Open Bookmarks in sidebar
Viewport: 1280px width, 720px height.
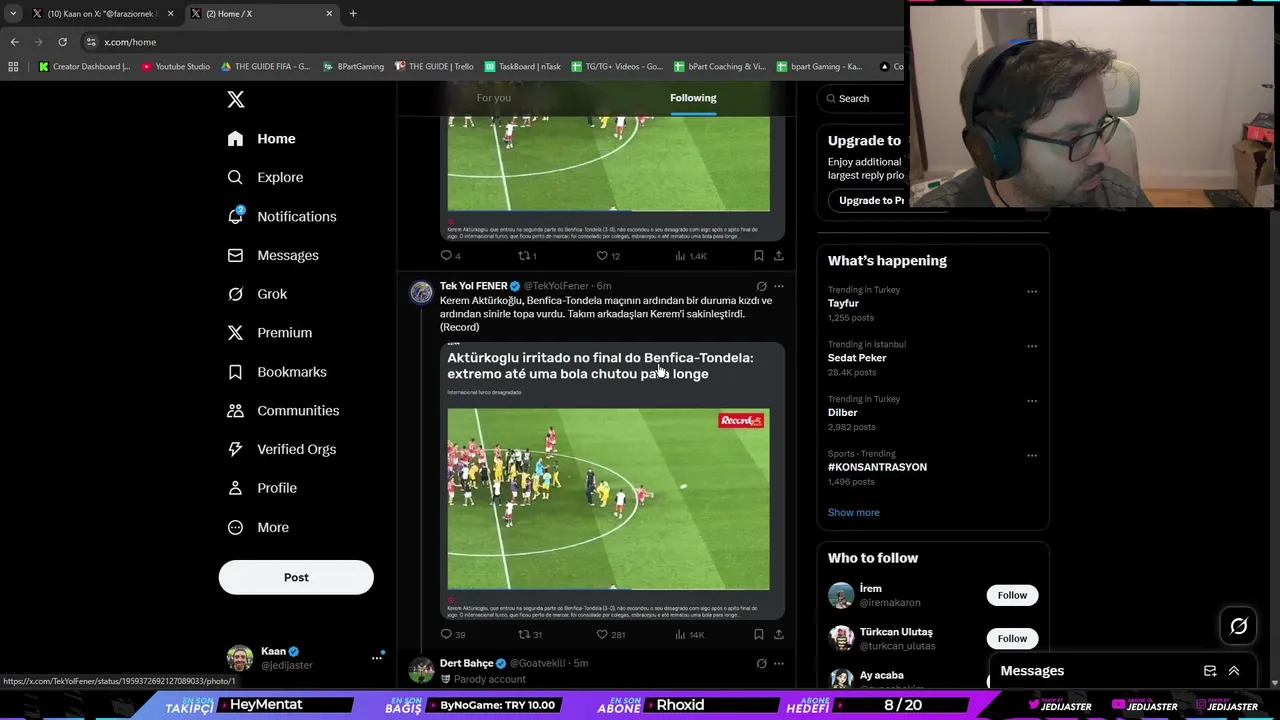[277, 372]
